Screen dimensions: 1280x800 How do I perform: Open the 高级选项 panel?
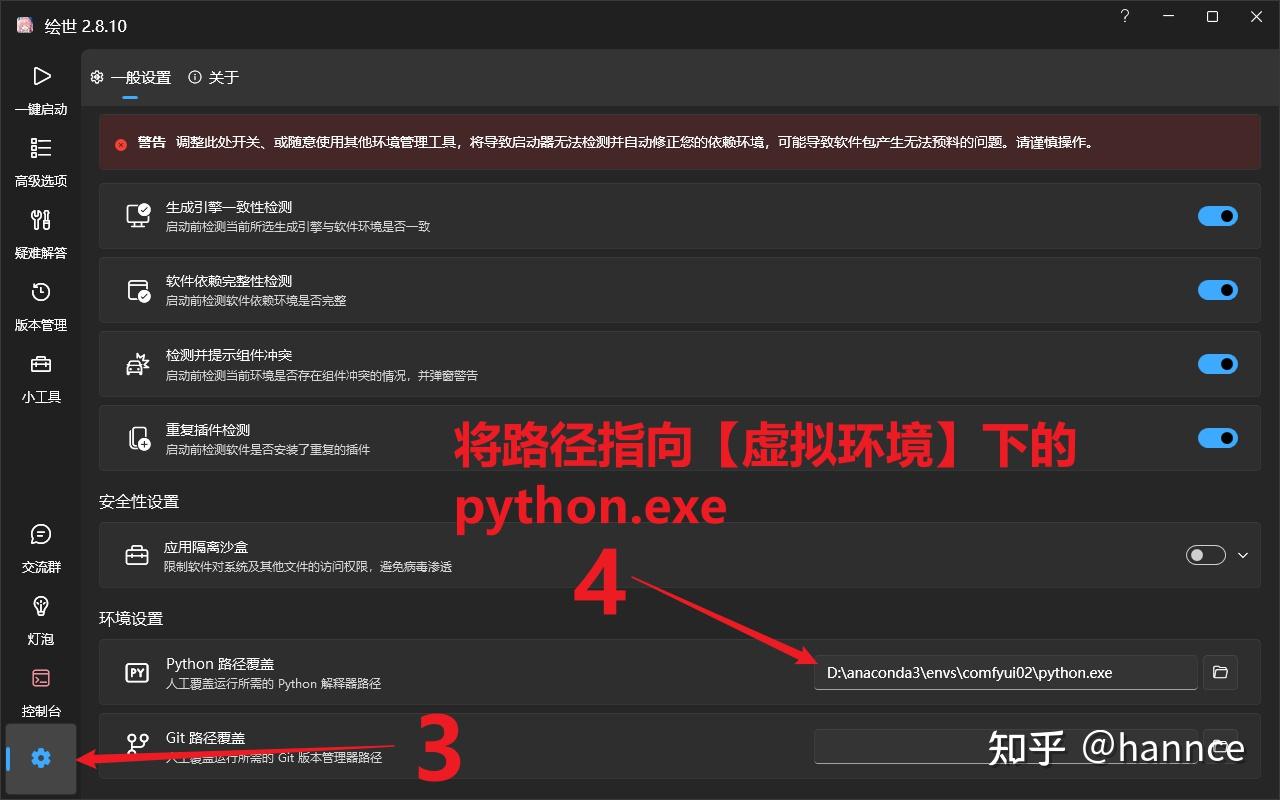pyautogui.click(x=41, y=160)
